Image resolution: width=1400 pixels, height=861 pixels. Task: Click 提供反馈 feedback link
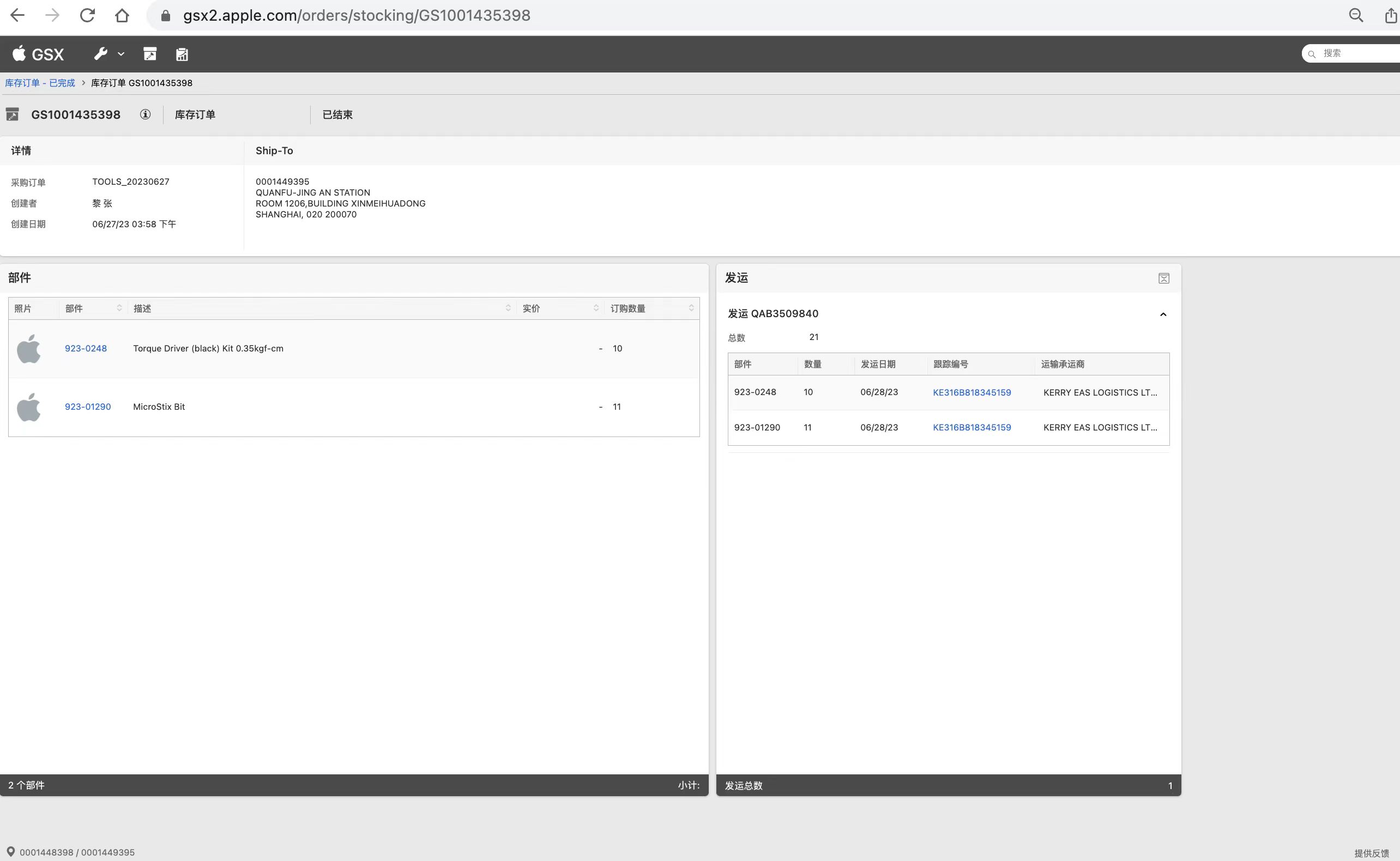tap(1372, 853)
